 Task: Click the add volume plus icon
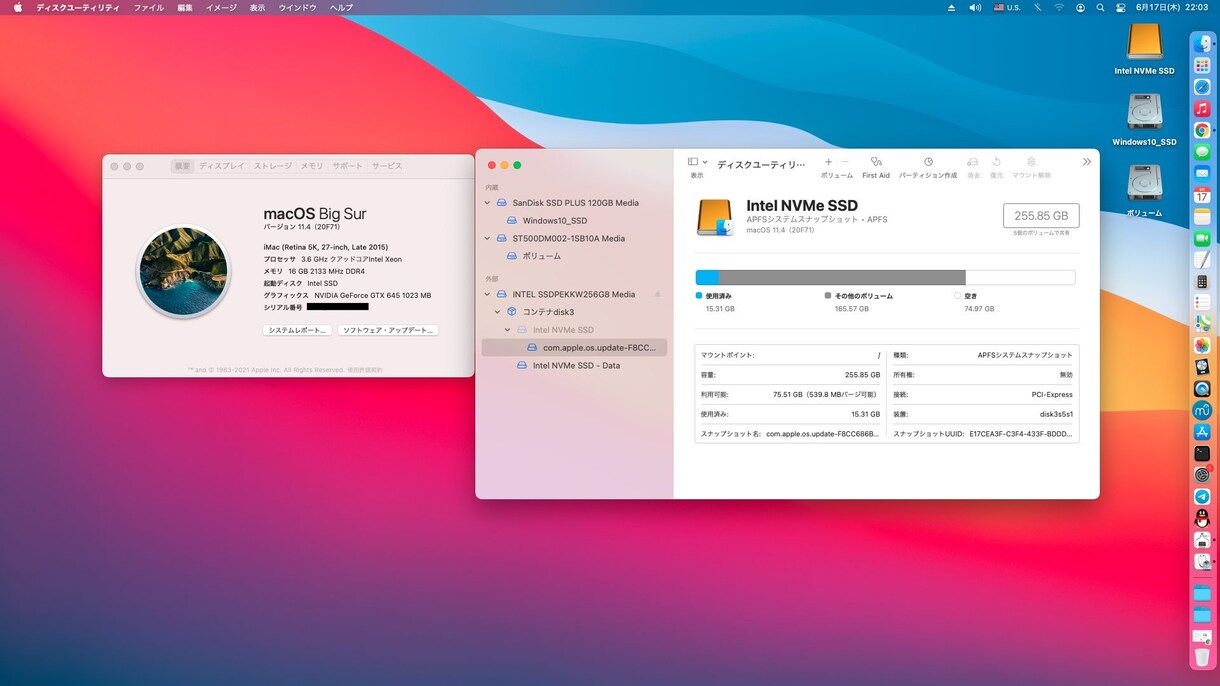(x=828, y=162)
